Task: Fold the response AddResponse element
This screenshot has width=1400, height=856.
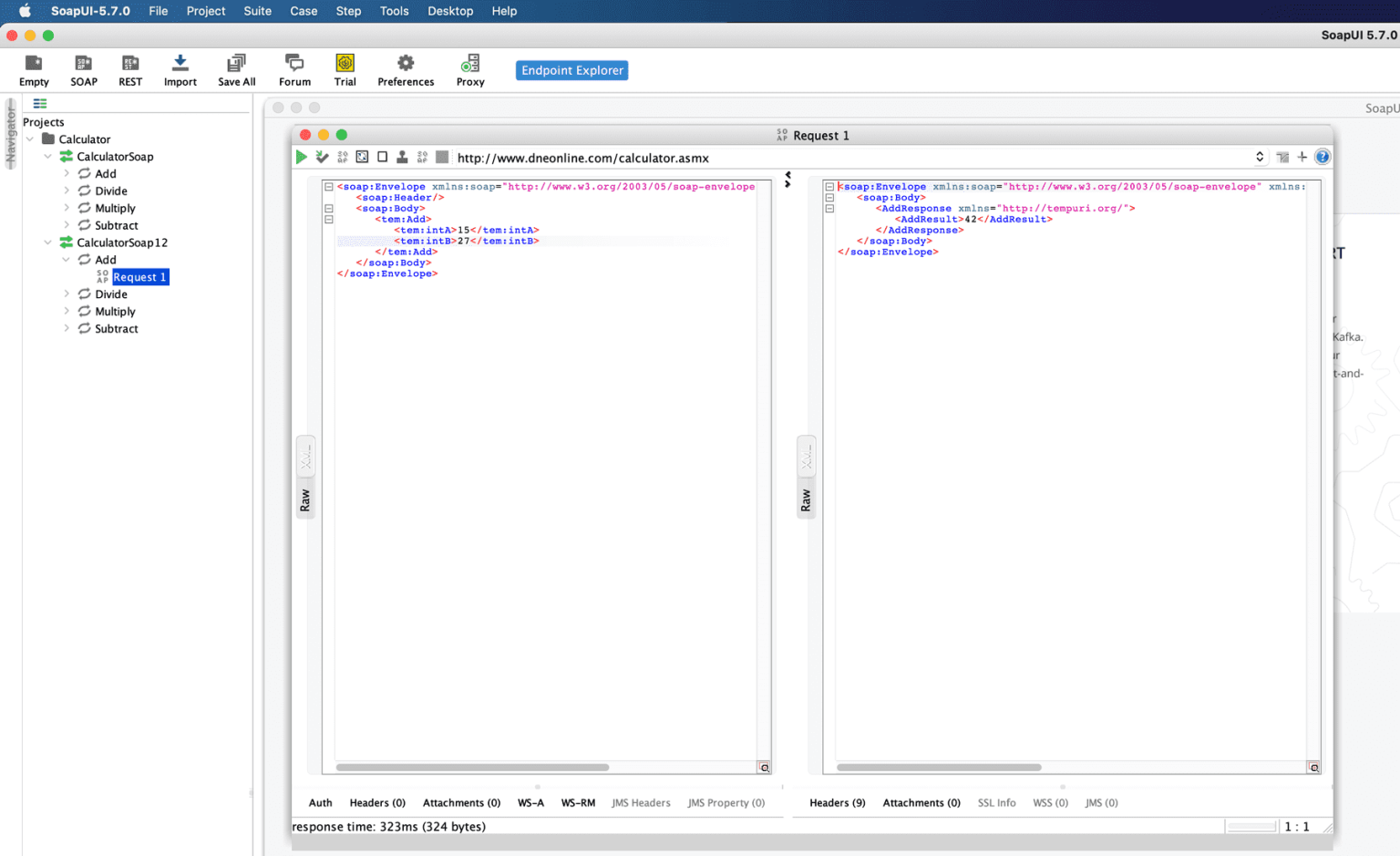Action: pos(829,209)
